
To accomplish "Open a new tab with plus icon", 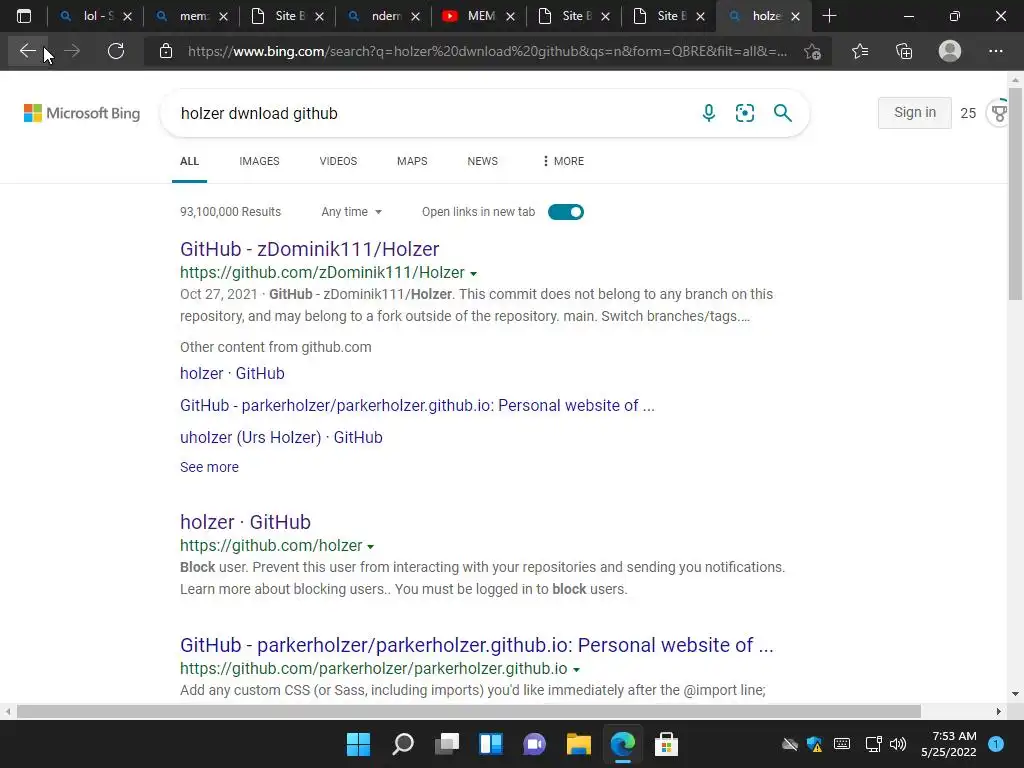I will tap(829, 16).
